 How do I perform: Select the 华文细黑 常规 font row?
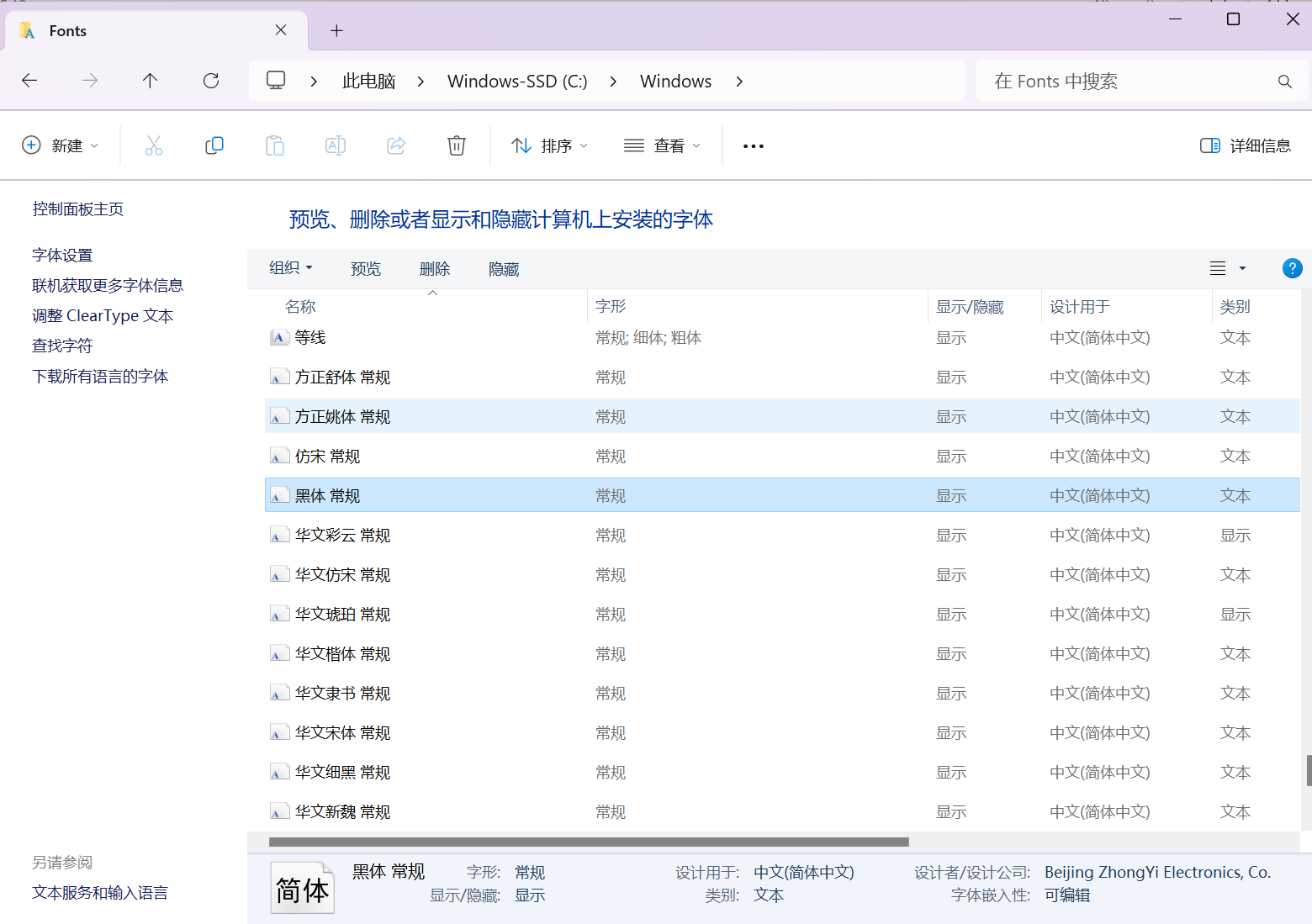782,773
